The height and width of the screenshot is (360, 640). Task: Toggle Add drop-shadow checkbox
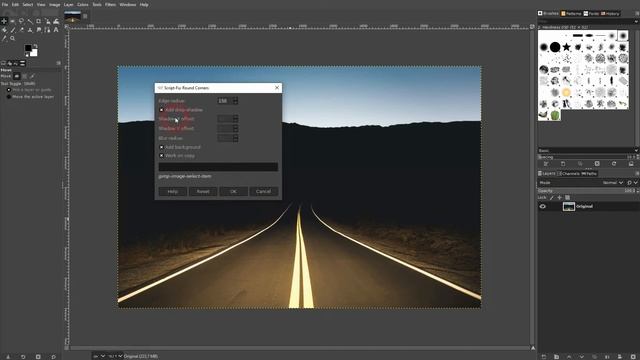pos(161,110)
